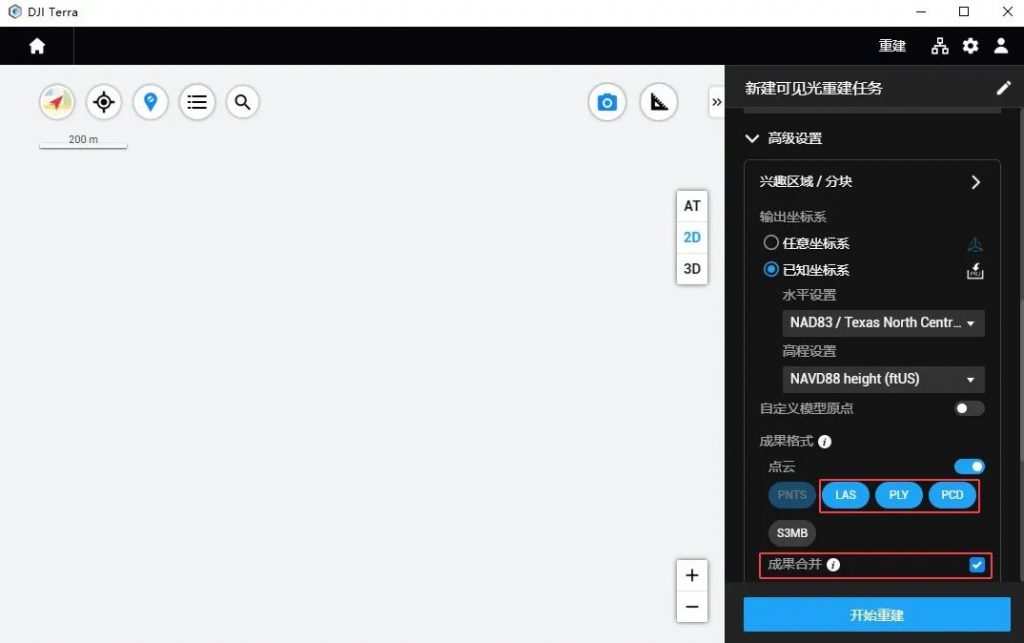The width and height of the screenshot is (1024, 643).
Task: Minimize the DJI Terra window
Action: click(x=921, y=12)
